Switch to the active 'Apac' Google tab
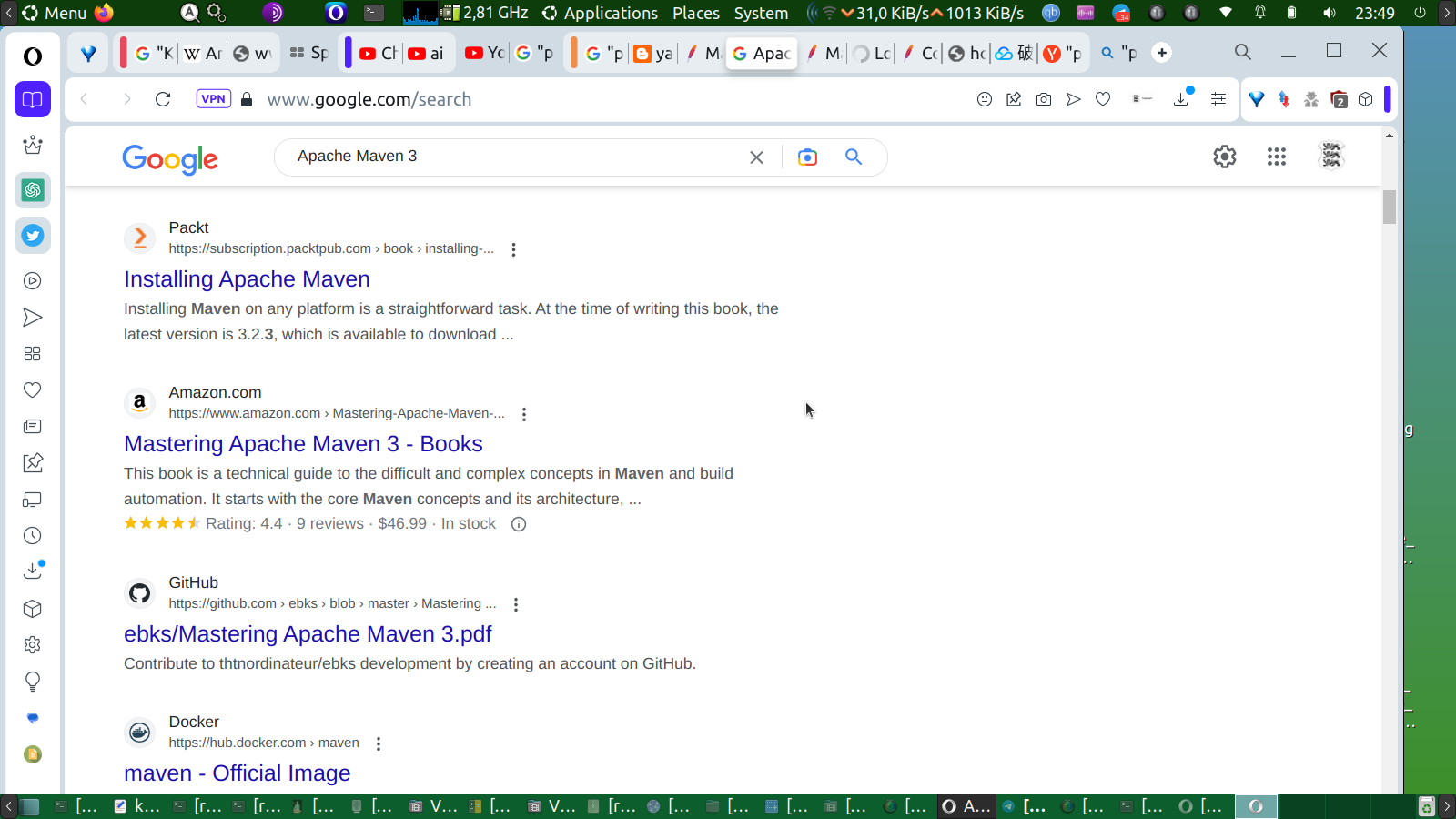 [x=762, y=54]
